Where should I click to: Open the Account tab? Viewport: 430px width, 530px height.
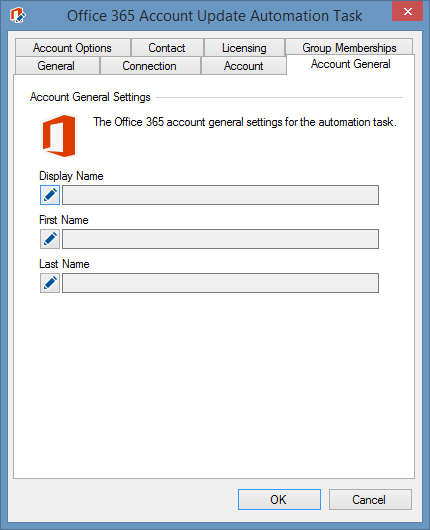243,66
